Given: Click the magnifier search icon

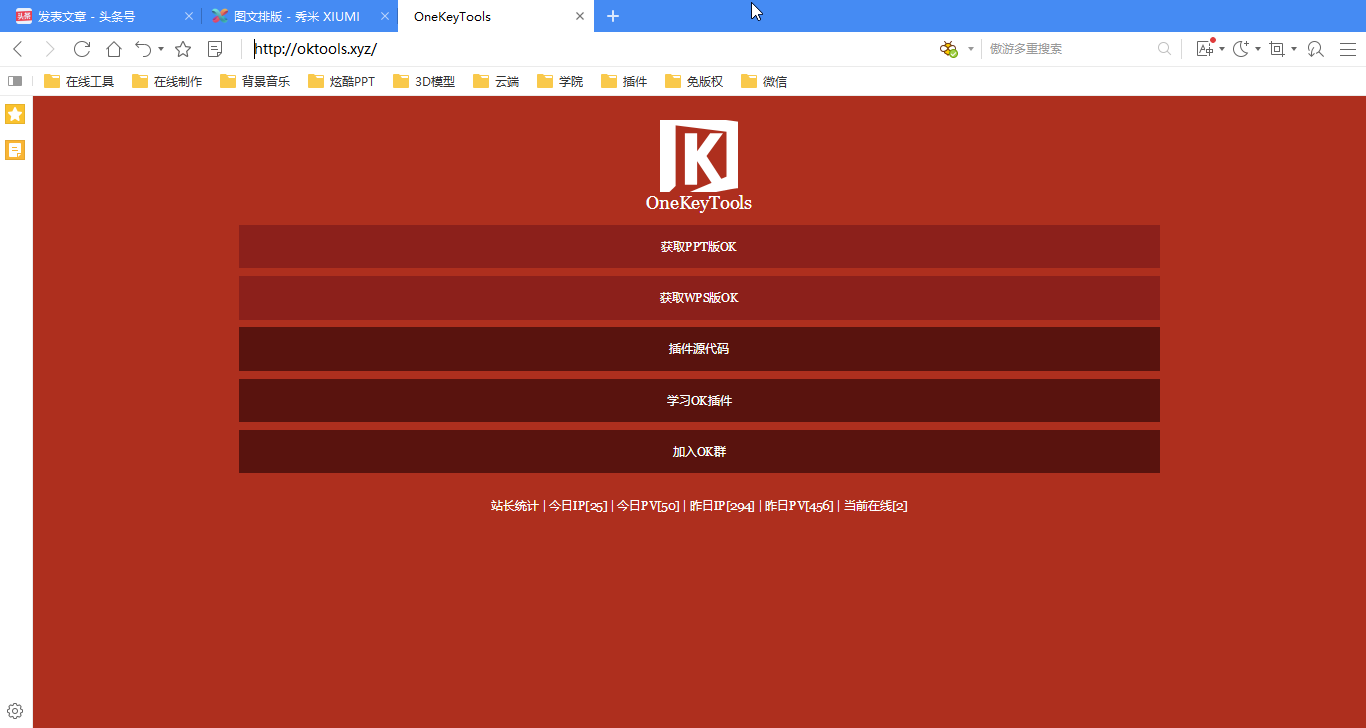Looking at the screenshot, I should click(x=1164, y=49).
